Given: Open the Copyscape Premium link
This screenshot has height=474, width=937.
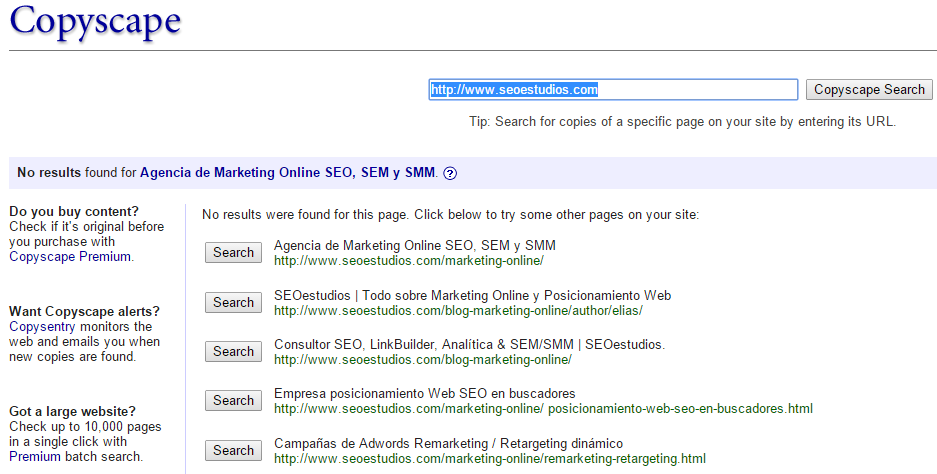Looking at the screenshot, I should pyautogui.click(x=70, y=256).
